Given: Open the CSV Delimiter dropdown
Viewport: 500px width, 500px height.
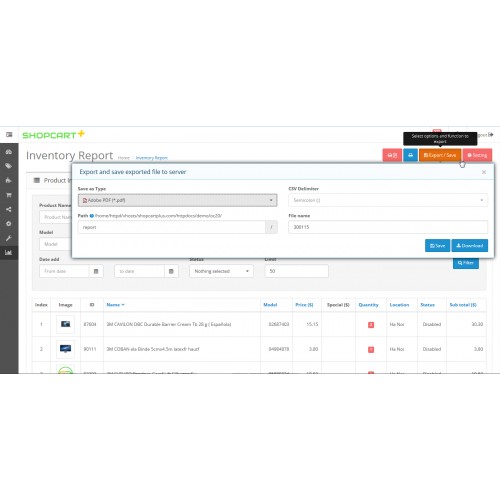Looking at the screenshot, I should point(388,200).
